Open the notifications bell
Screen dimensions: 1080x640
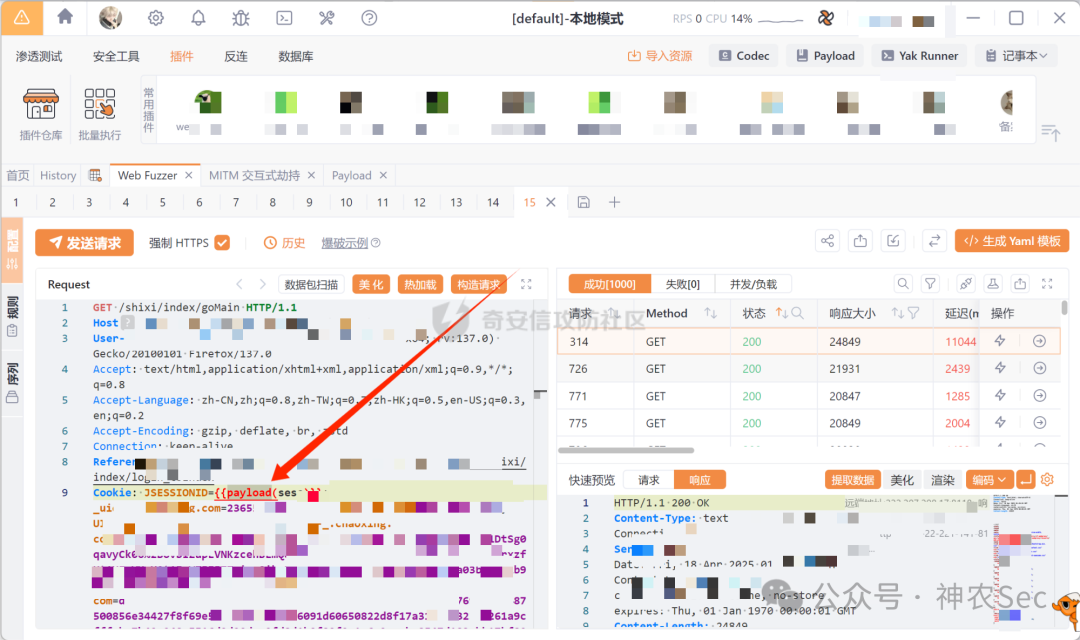pyautogui.click(x=198, y=18)
